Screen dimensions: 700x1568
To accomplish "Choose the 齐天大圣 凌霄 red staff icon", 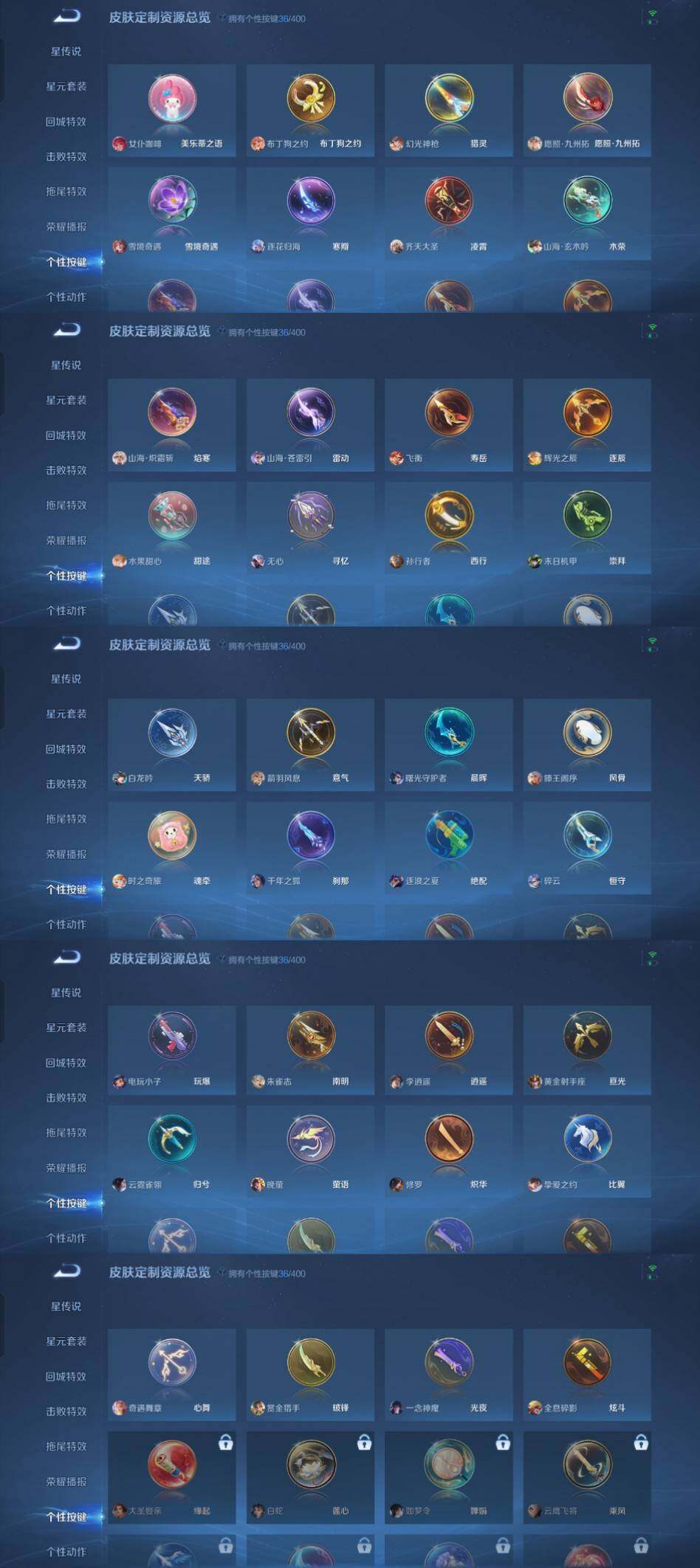I will [x=449, y=201].
